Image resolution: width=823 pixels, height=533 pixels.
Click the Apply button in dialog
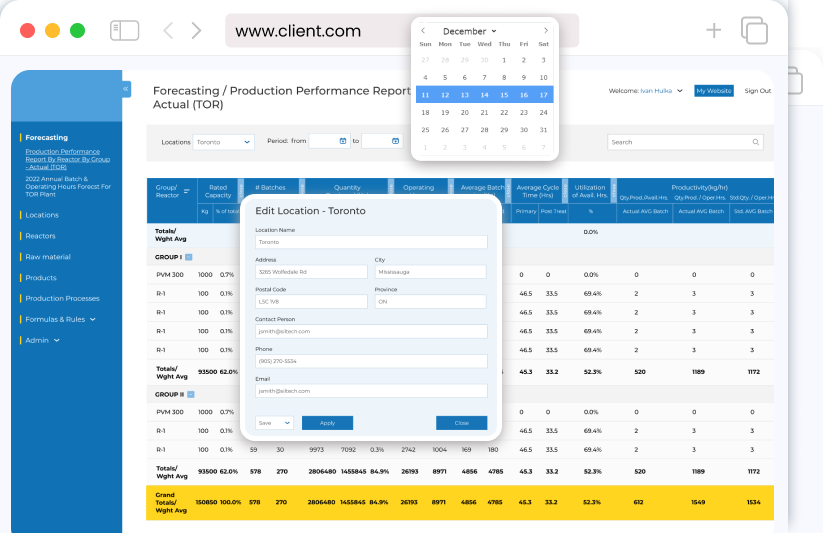point(328,423)
